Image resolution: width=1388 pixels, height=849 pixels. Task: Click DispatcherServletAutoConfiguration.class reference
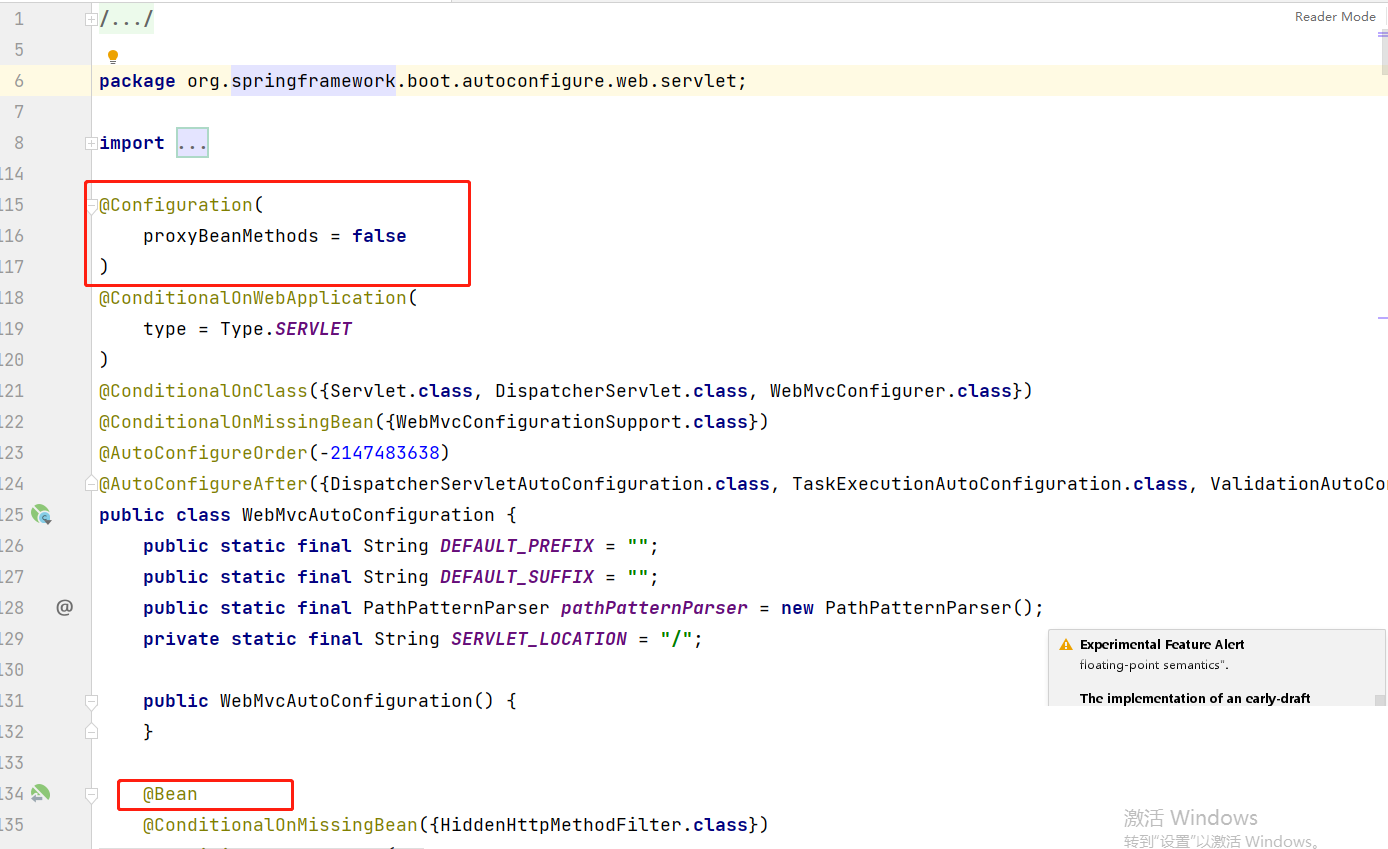tap(549, 484)
